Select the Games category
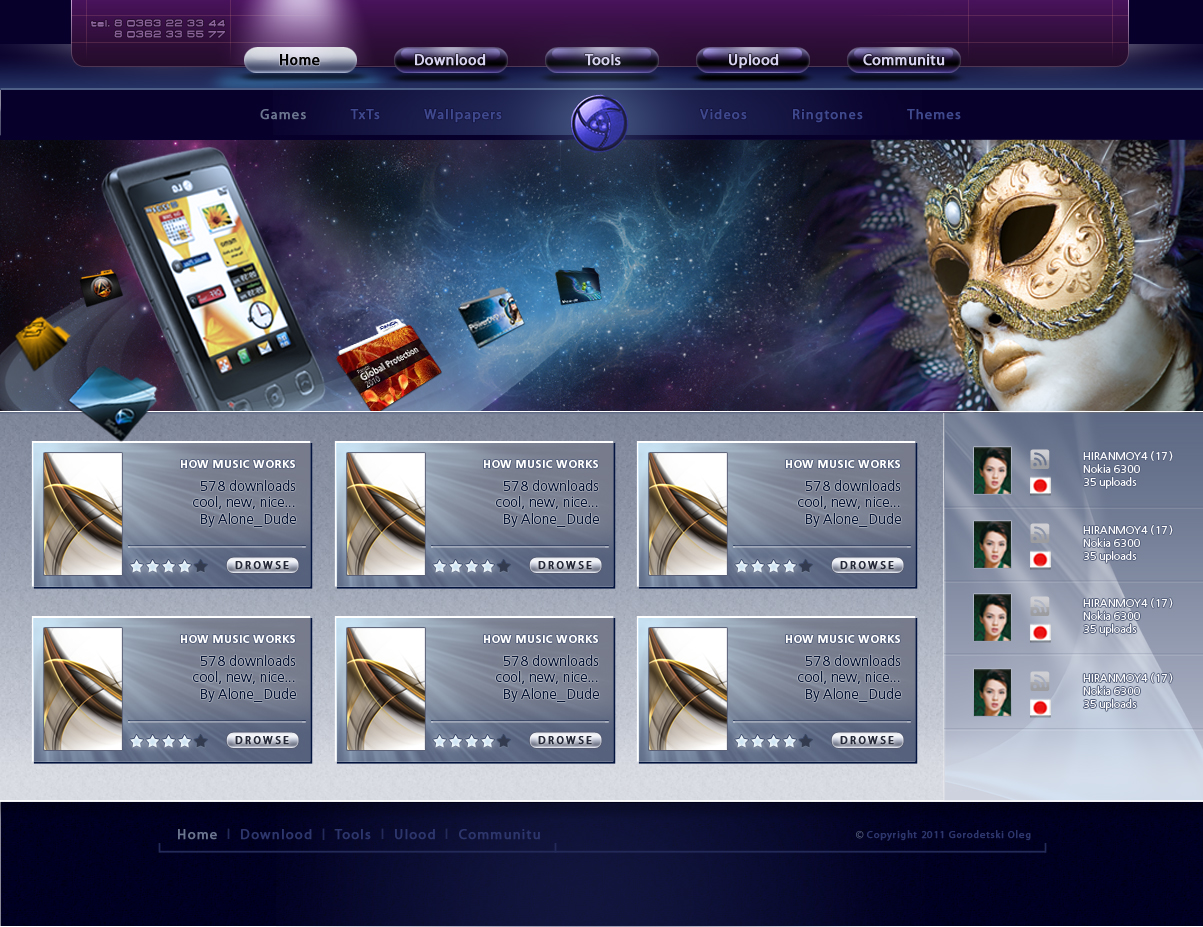 pos(283,115)
